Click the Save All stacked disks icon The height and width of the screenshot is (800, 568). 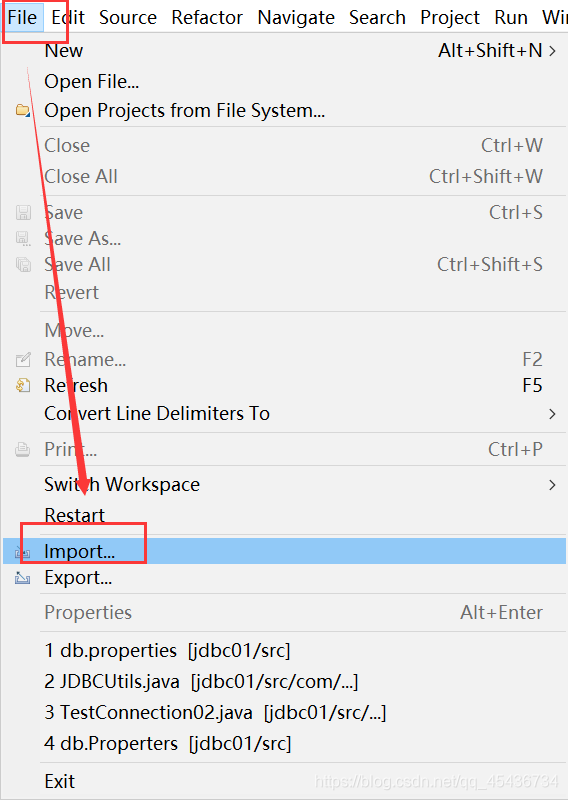23,264
